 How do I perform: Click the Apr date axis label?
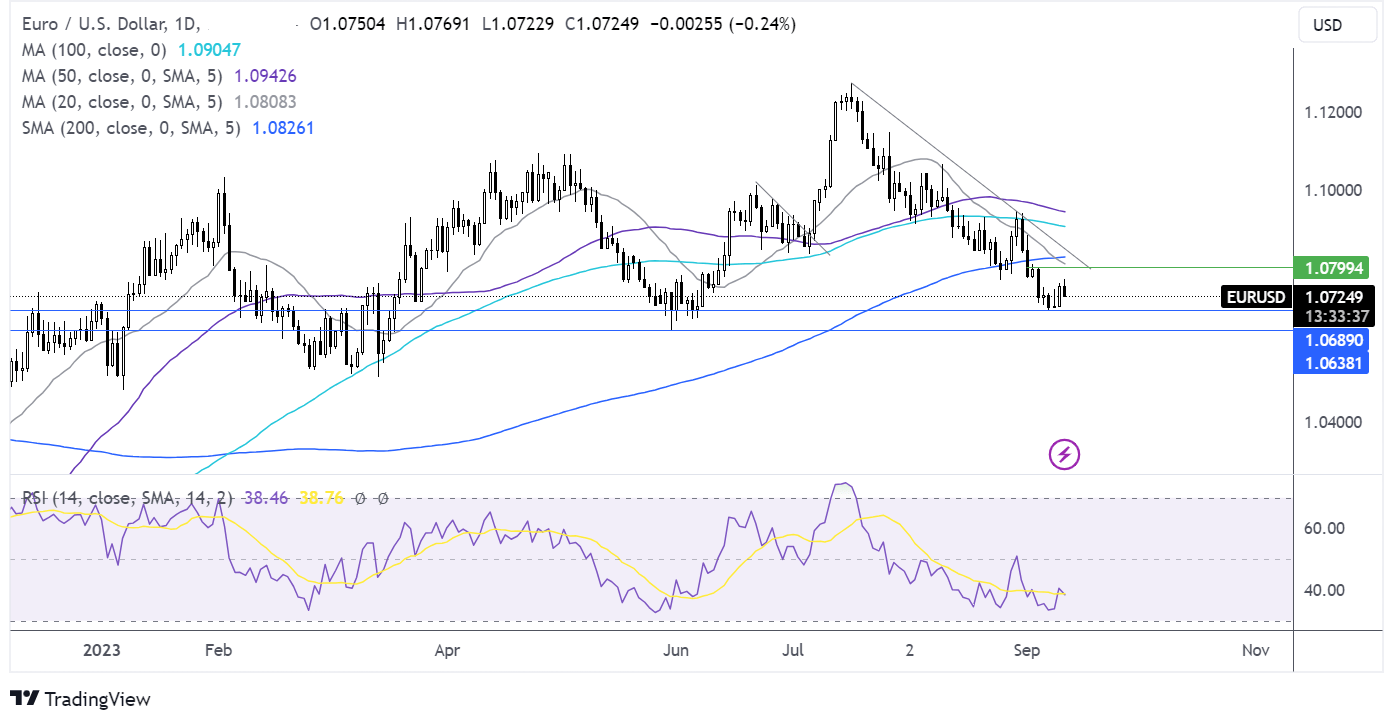pyautogui.click(x=447, y=650)
